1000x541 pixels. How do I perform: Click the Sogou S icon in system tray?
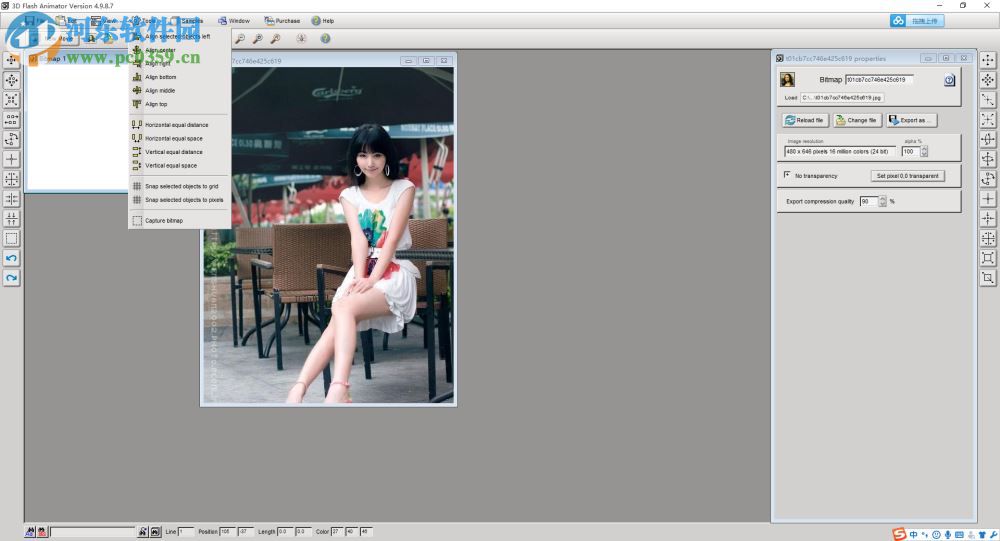click(x=899, y=534)
